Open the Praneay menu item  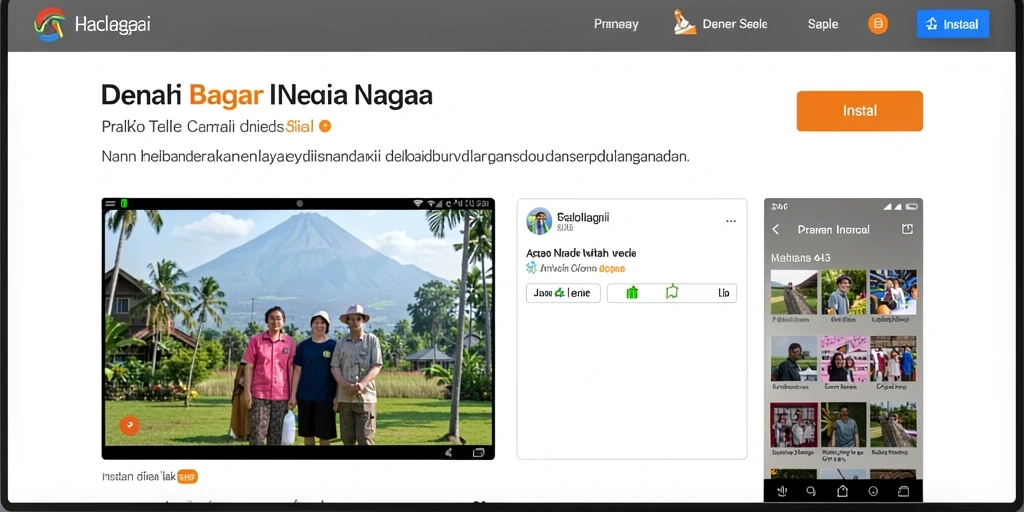click(x=616, y=25)
